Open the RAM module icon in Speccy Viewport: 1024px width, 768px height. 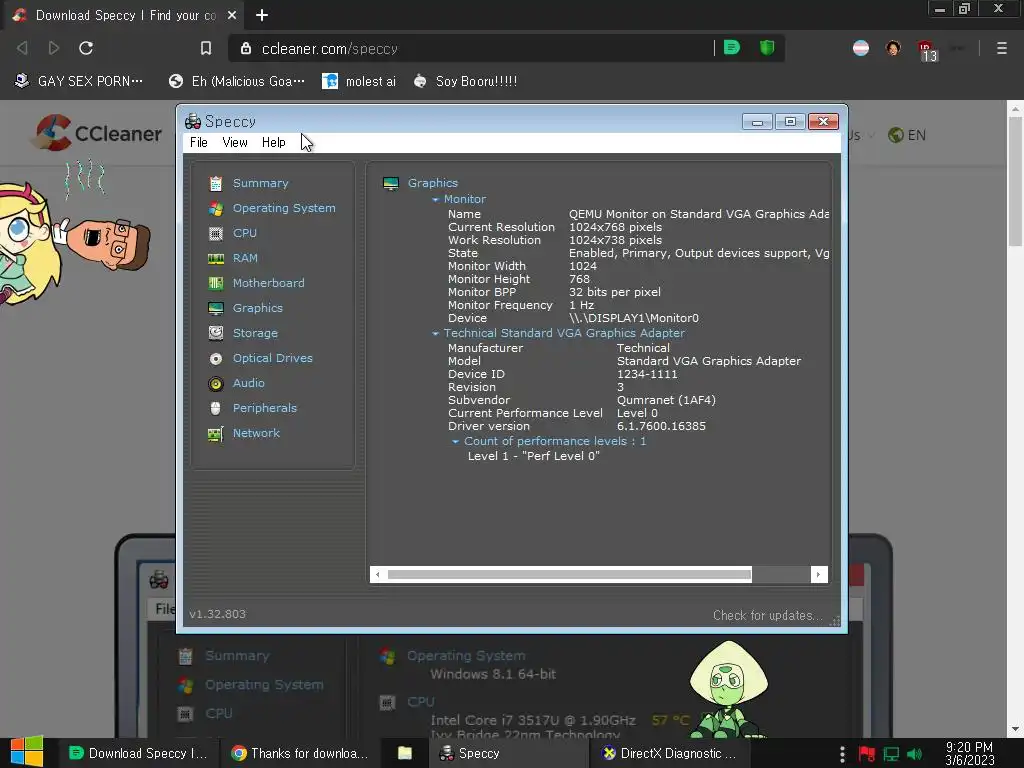pyautogui.click(x=216, y=259)
